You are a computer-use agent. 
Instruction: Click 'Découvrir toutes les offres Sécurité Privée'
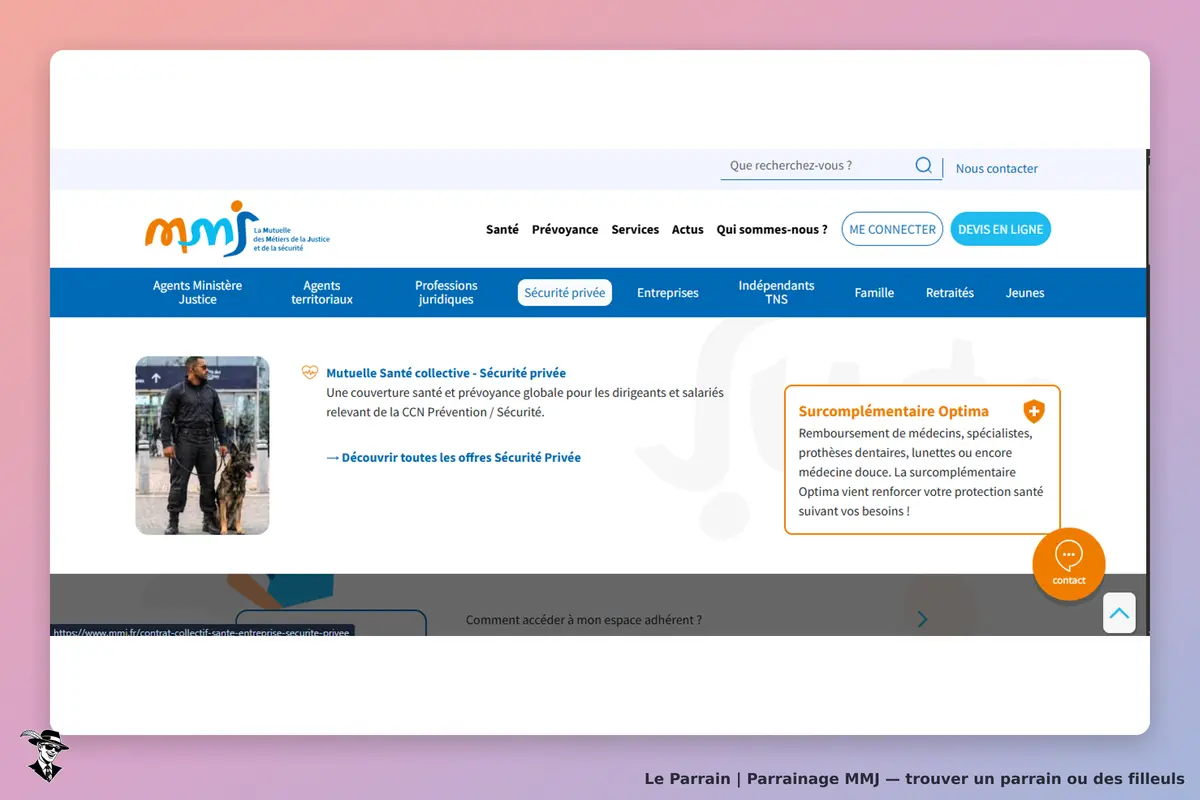click(453, 457)
